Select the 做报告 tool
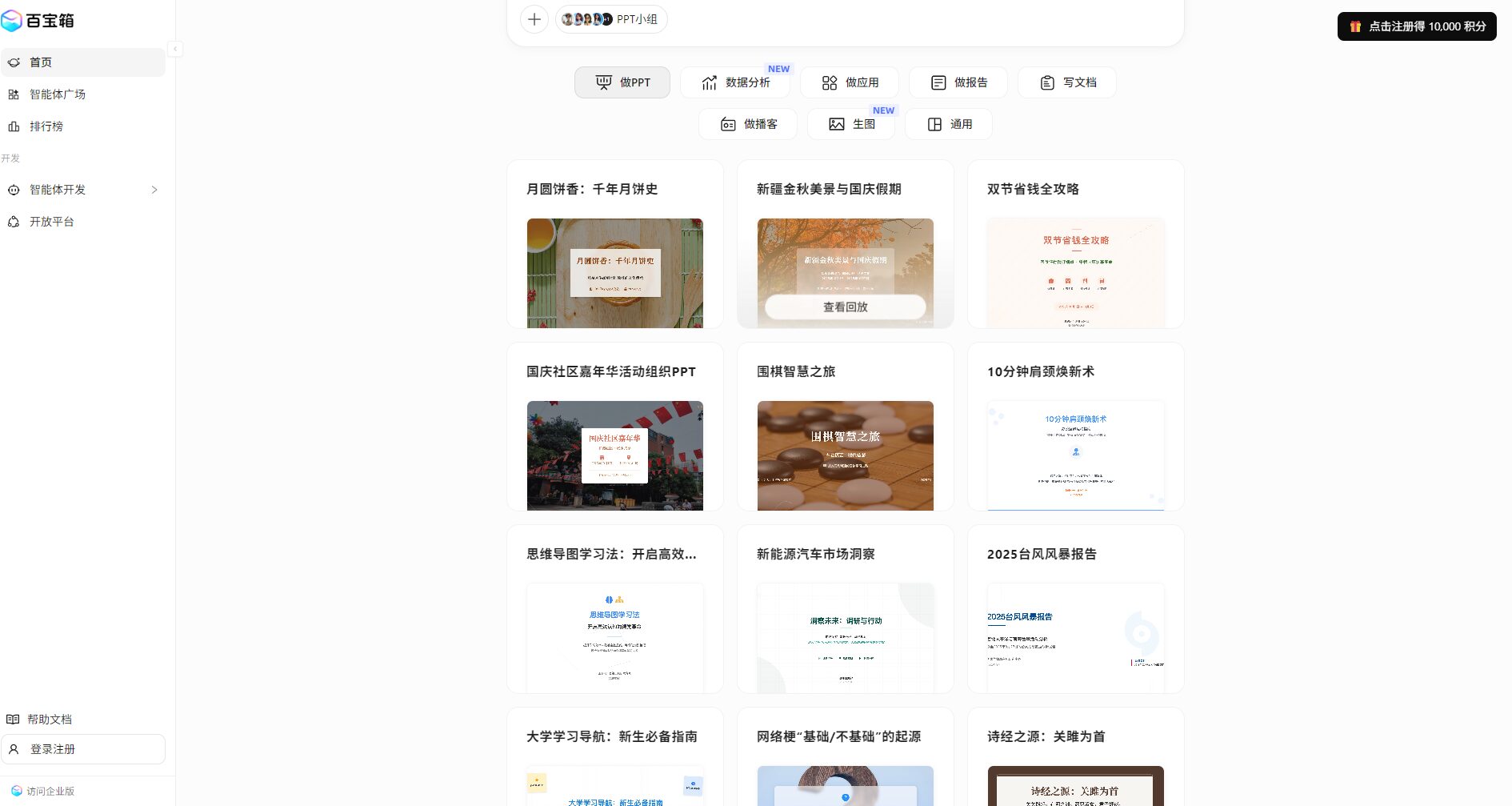 click(x=959, y=82)
